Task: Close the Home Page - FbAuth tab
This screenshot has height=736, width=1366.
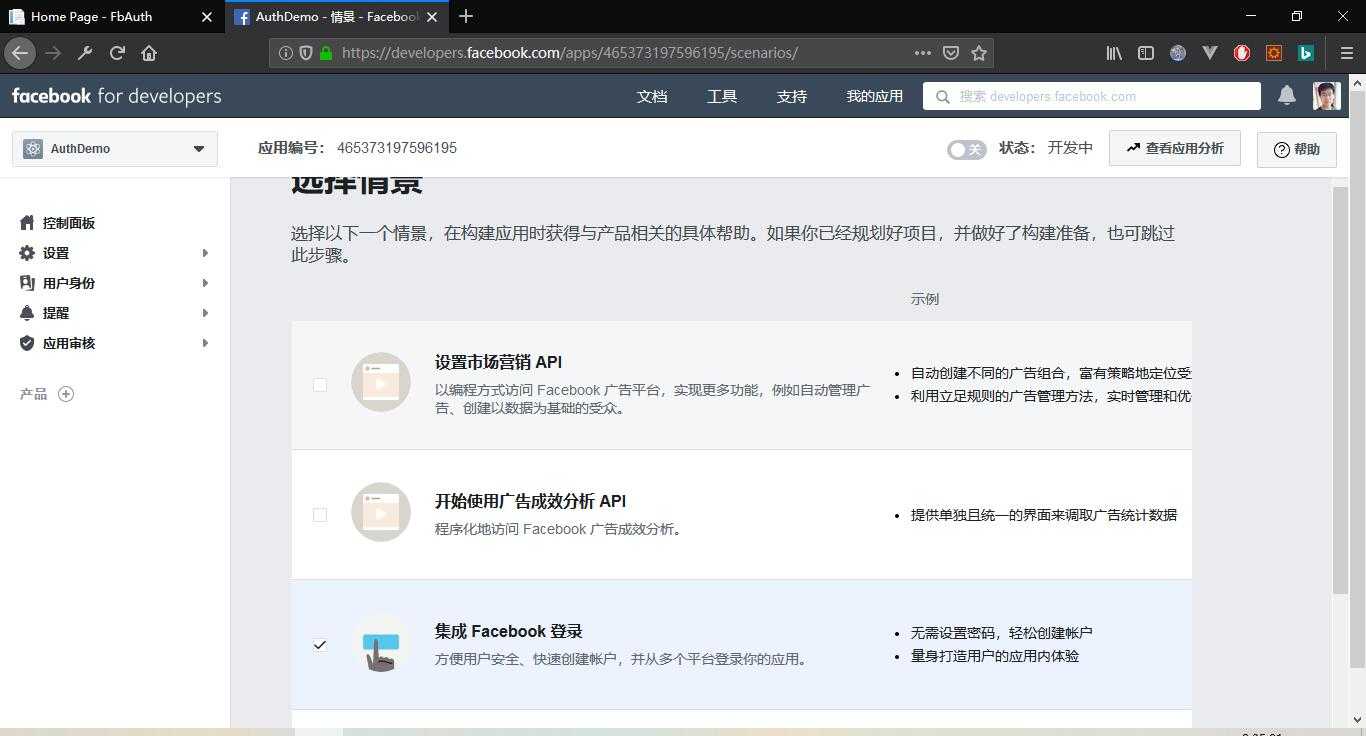Action: pyautogui.click(x=207, y=17)
